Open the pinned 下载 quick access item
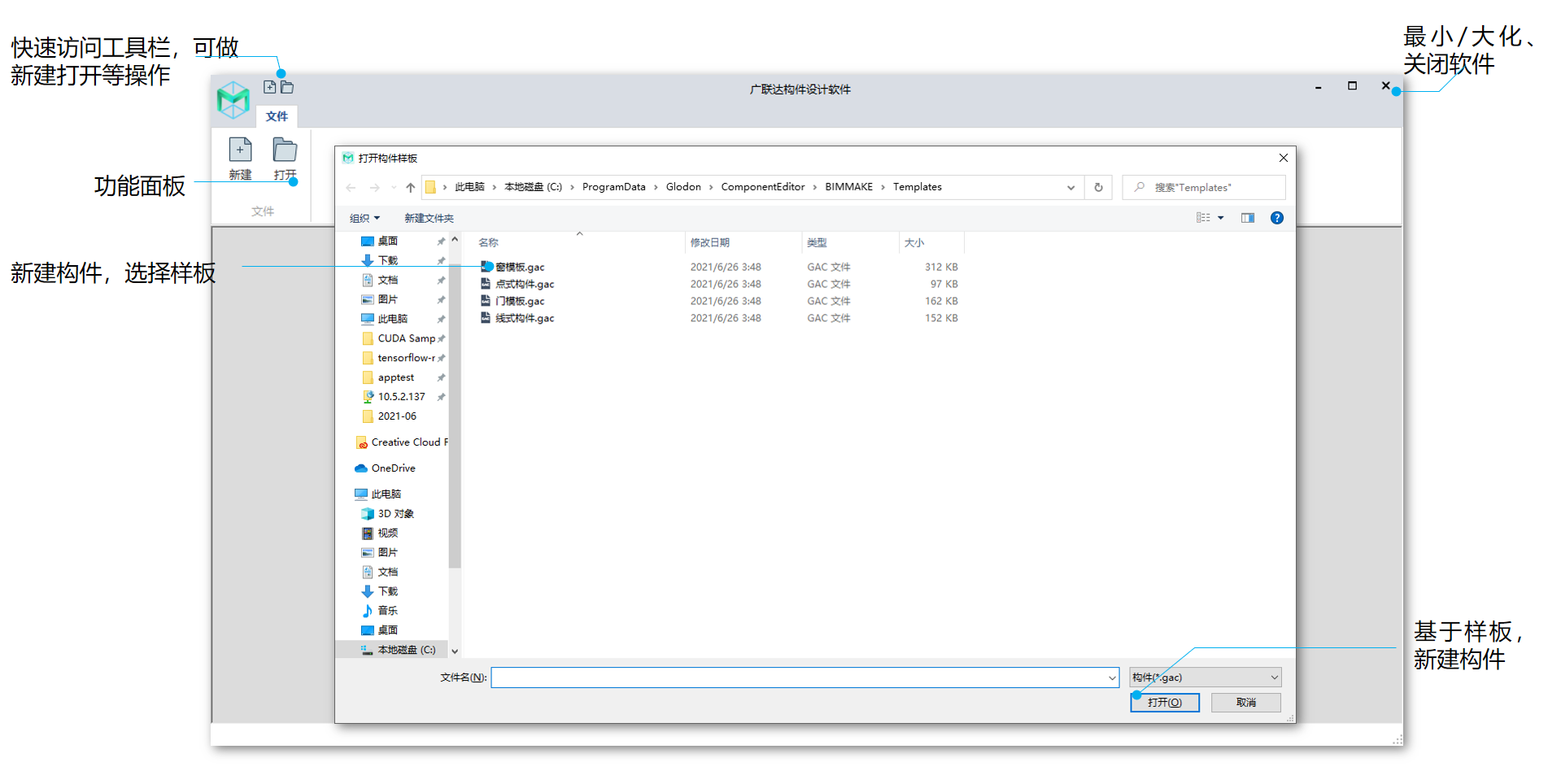Viewport: 1561px width, 784px height. [387, 261]
